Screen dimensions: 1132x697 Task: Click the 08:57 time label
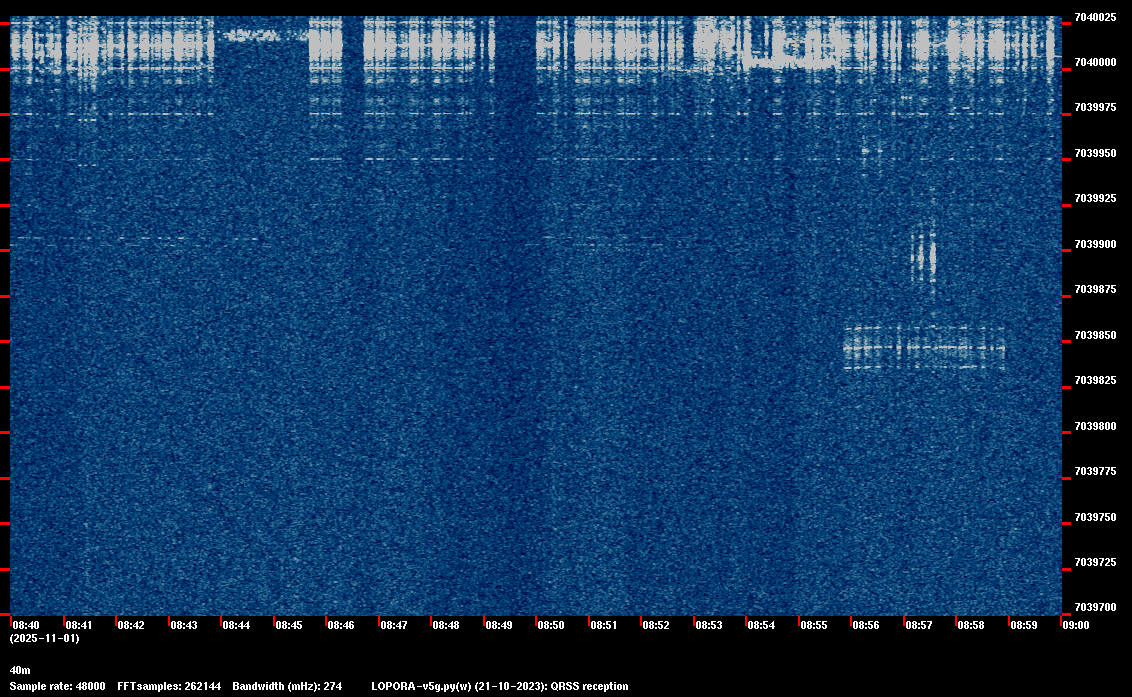coord(919,625)
